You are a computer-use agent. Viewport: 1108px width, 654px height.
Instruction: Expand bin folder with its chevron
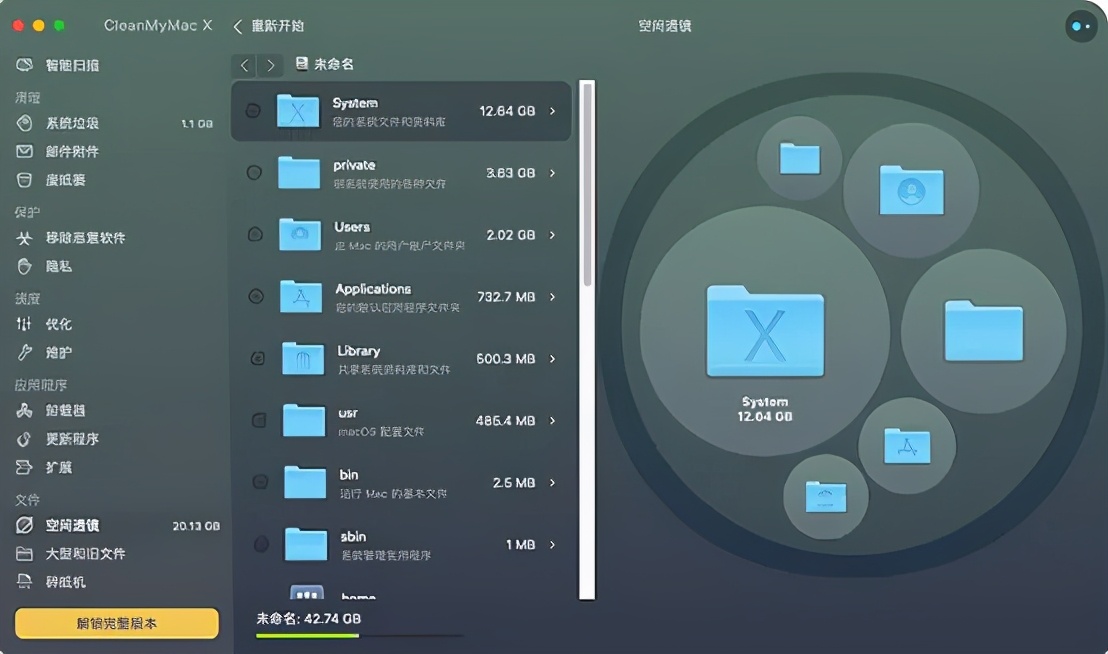pyautogui.click(x=553, y=482)
